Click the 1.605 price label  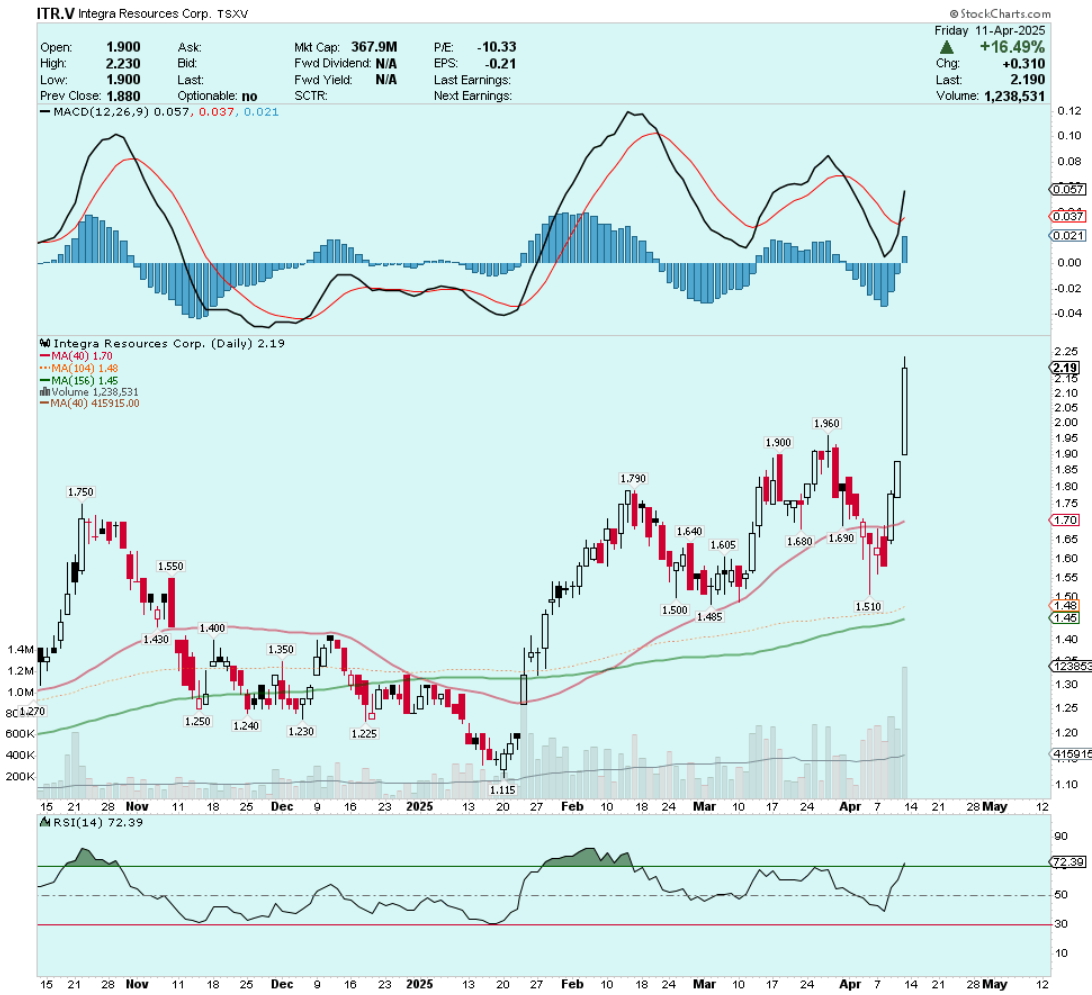click(723, 545)
